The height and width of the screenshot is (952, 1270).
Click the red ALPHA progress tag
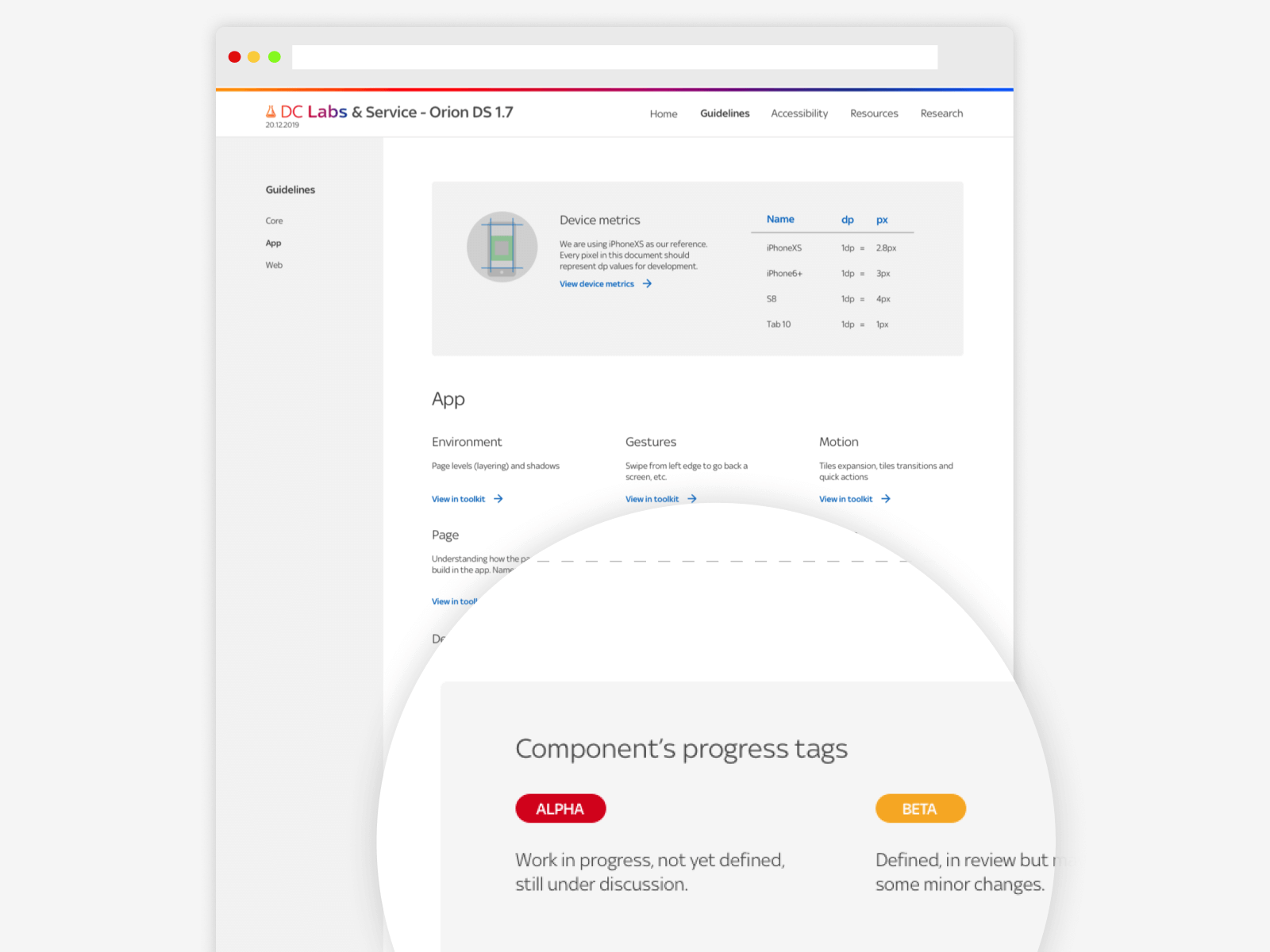click(x=560, y=808)
